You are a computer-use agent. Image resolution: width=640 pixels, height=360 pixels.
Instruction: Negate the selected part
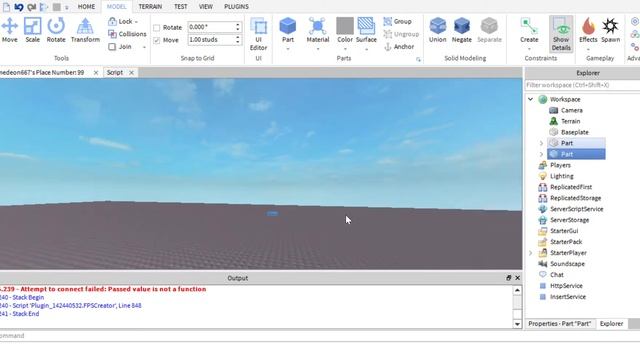pyautogui.click(x=462, y=30)
